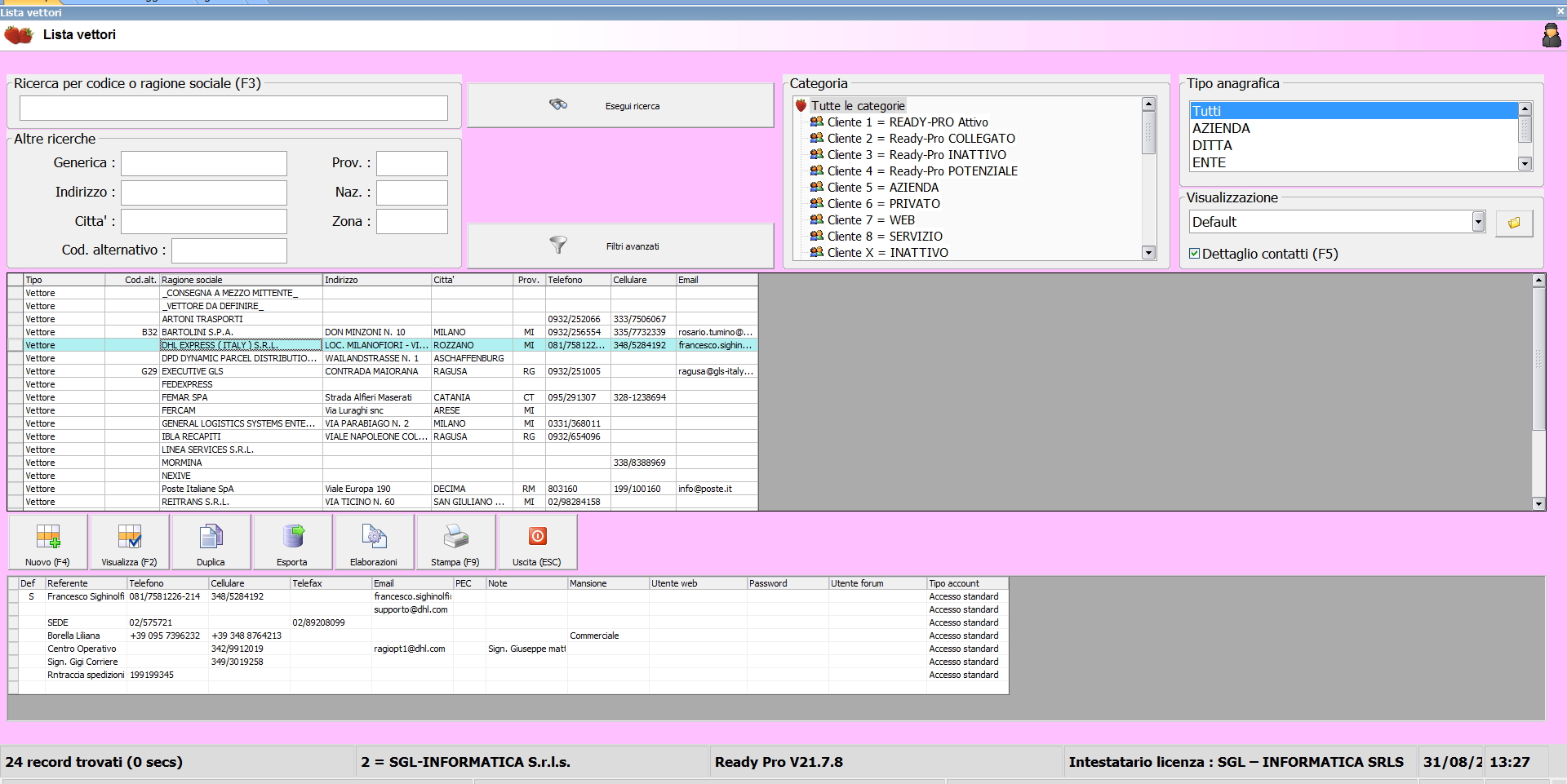Viewport: 1567px width, 784px height.
Task: Select Tutti in Tipo anagrafica list
Action: 1353,111
